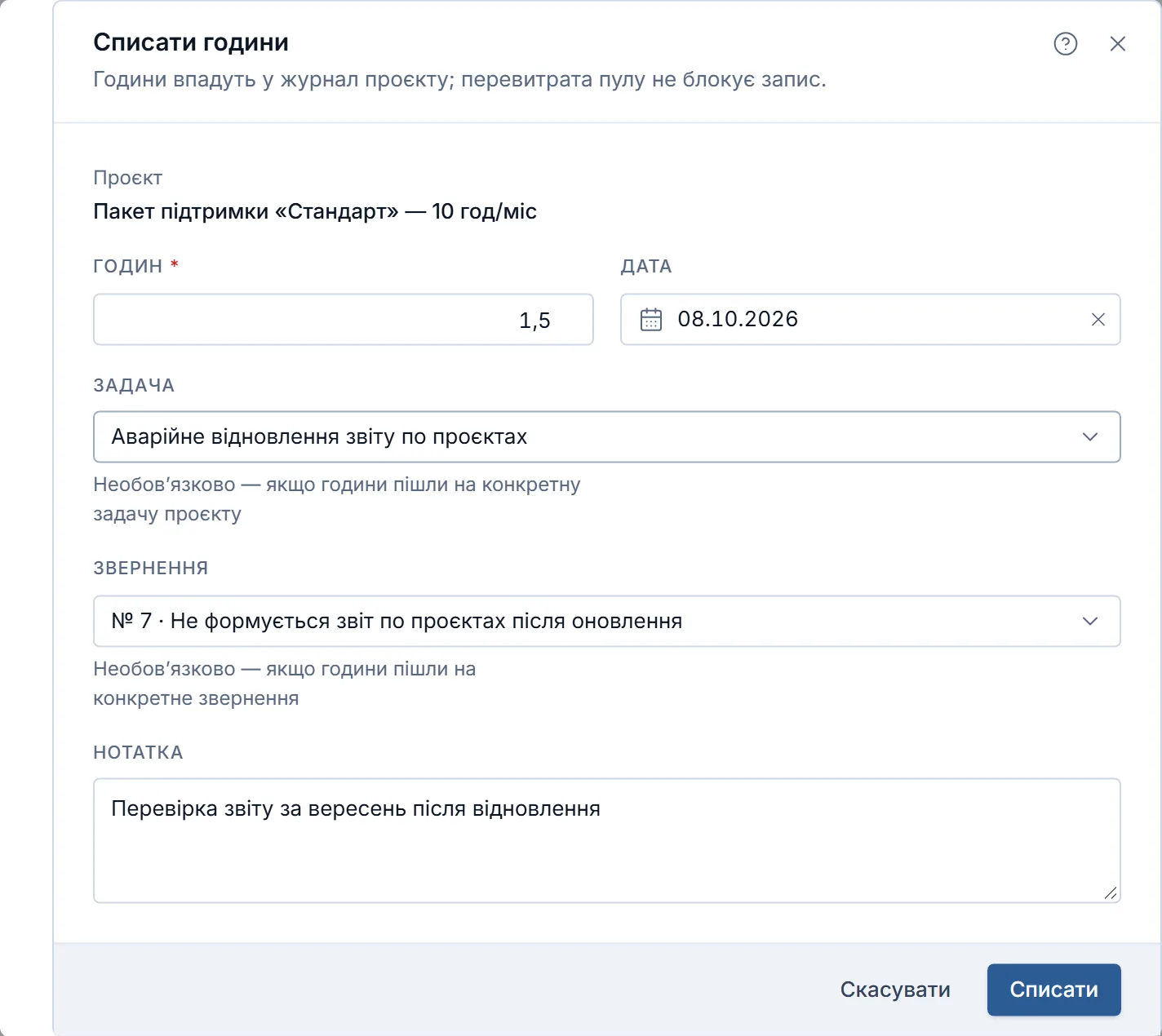1162x1036 pixels.
Task: Click subtitle about журнал проєкту
Action: (x=459, y=80)
